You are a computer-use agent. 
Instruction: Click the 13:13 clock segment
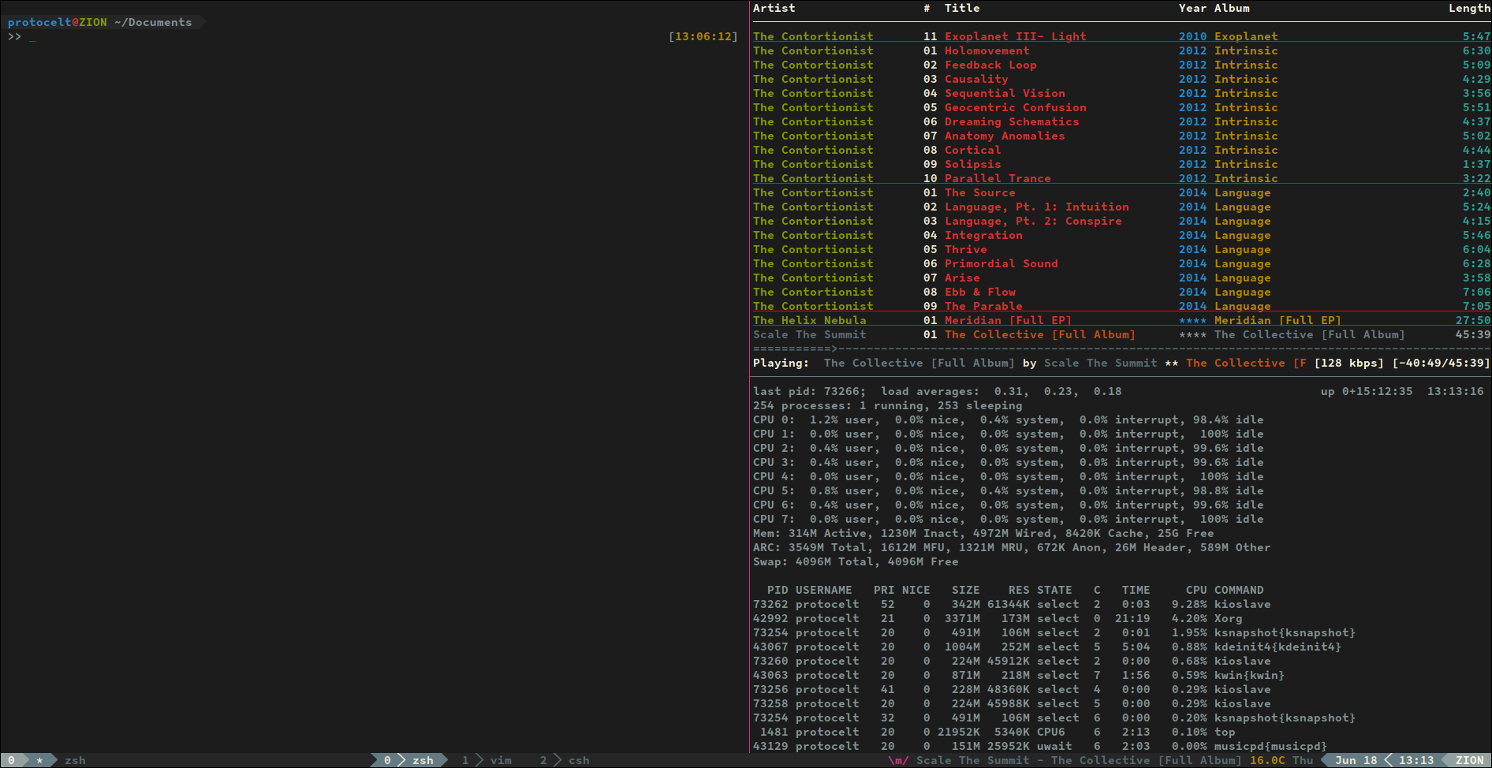pyautogui.click(x=1418, y=760)
